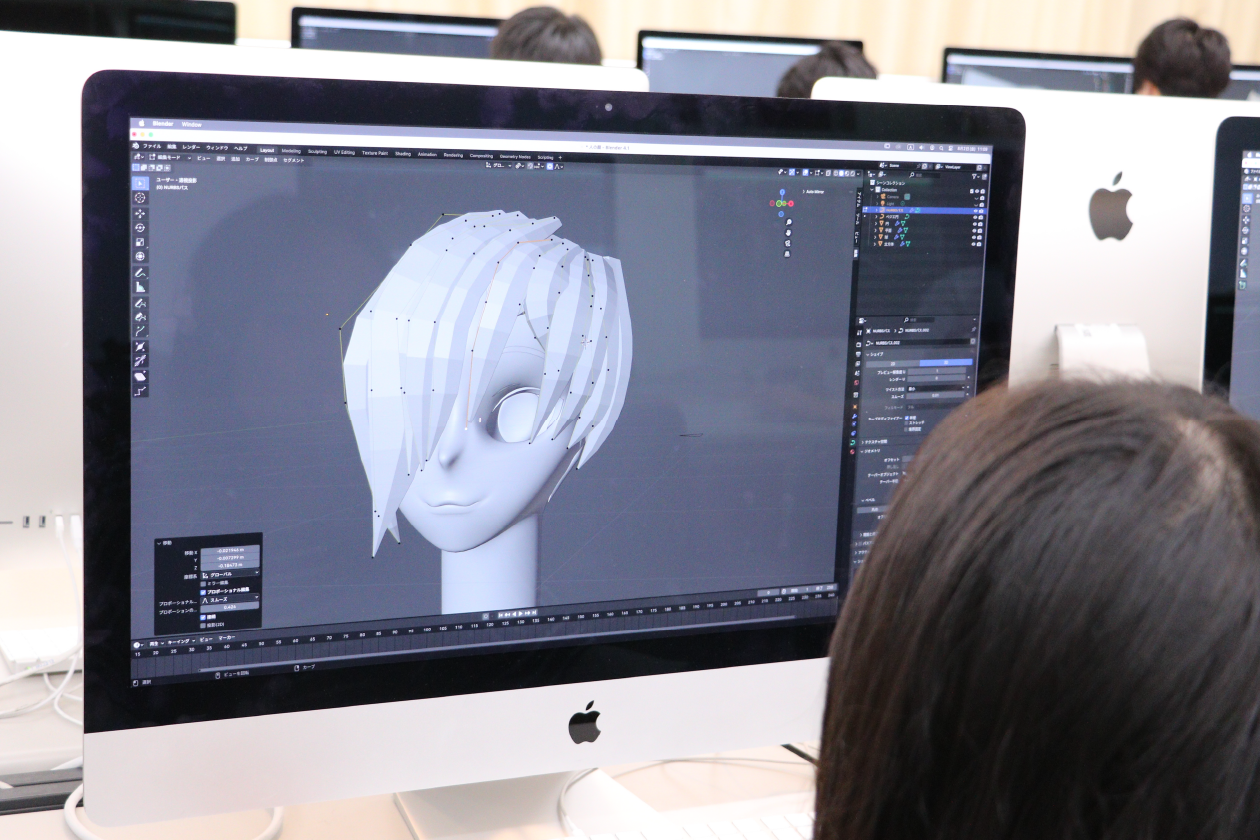The width and height of the screenshot is (1260, 840).
Task: Open the macOS Spotlight search icon
Action: tap(941, 148)
